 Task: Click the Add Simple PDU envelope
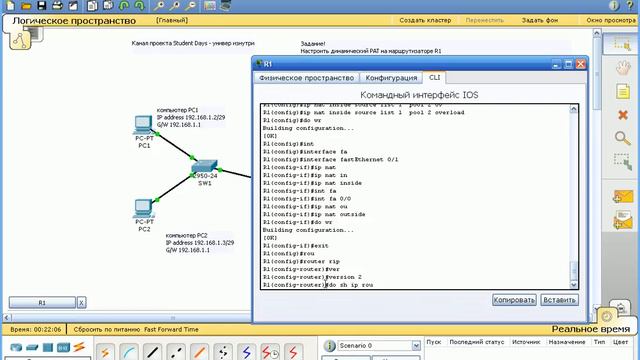pyautogui.click(x=623, y=197)
